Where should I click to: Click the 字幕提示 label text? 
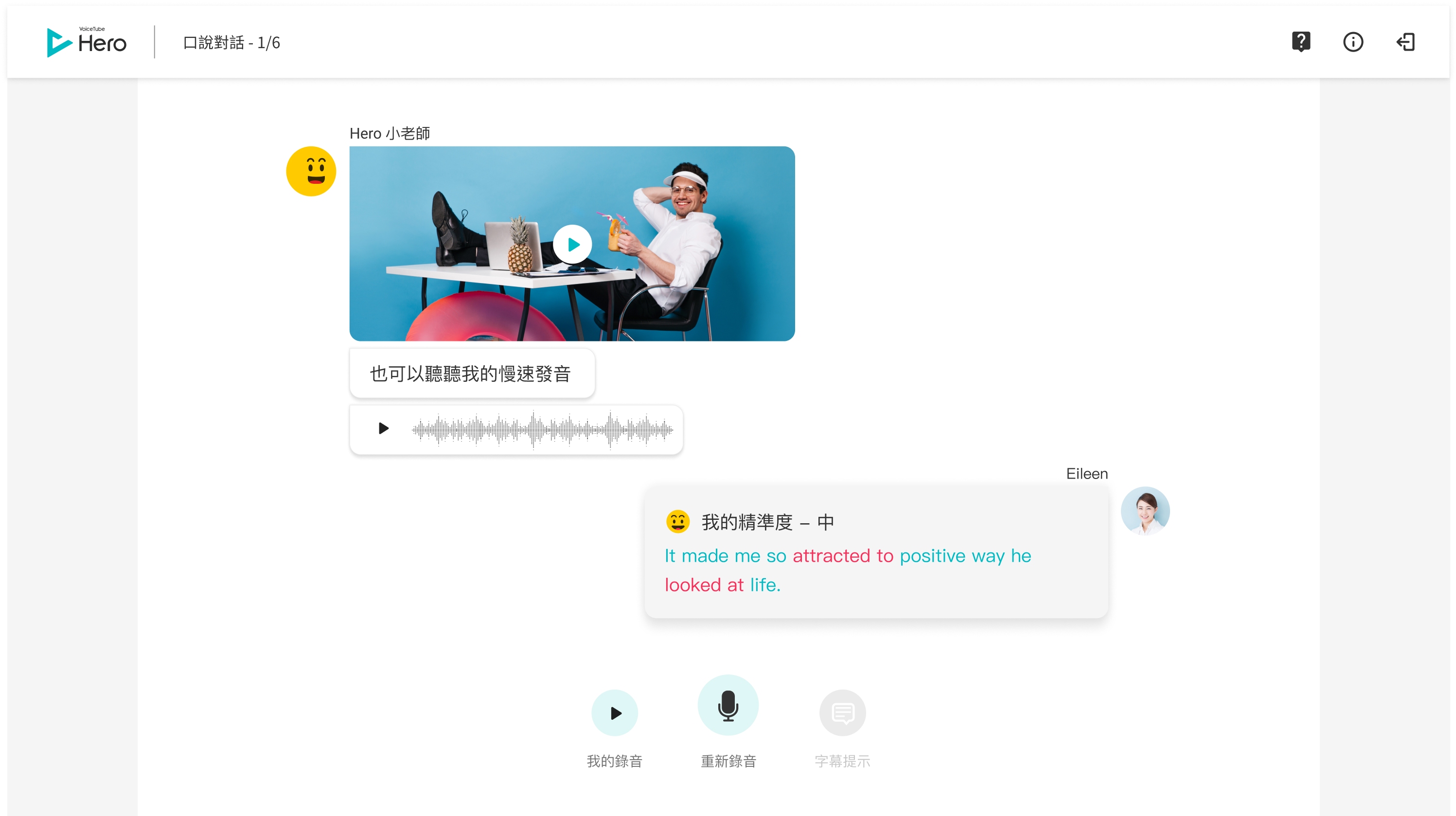tap(842, 761)
